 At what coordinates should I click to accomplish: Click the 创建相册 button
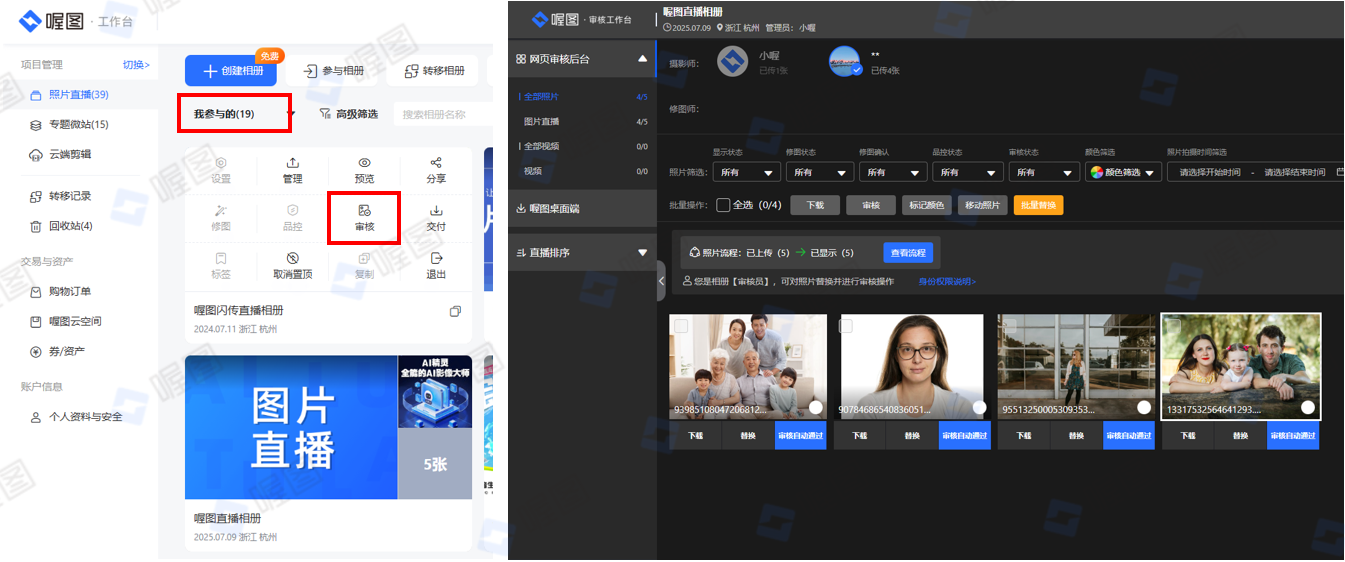tap(231, 71)
